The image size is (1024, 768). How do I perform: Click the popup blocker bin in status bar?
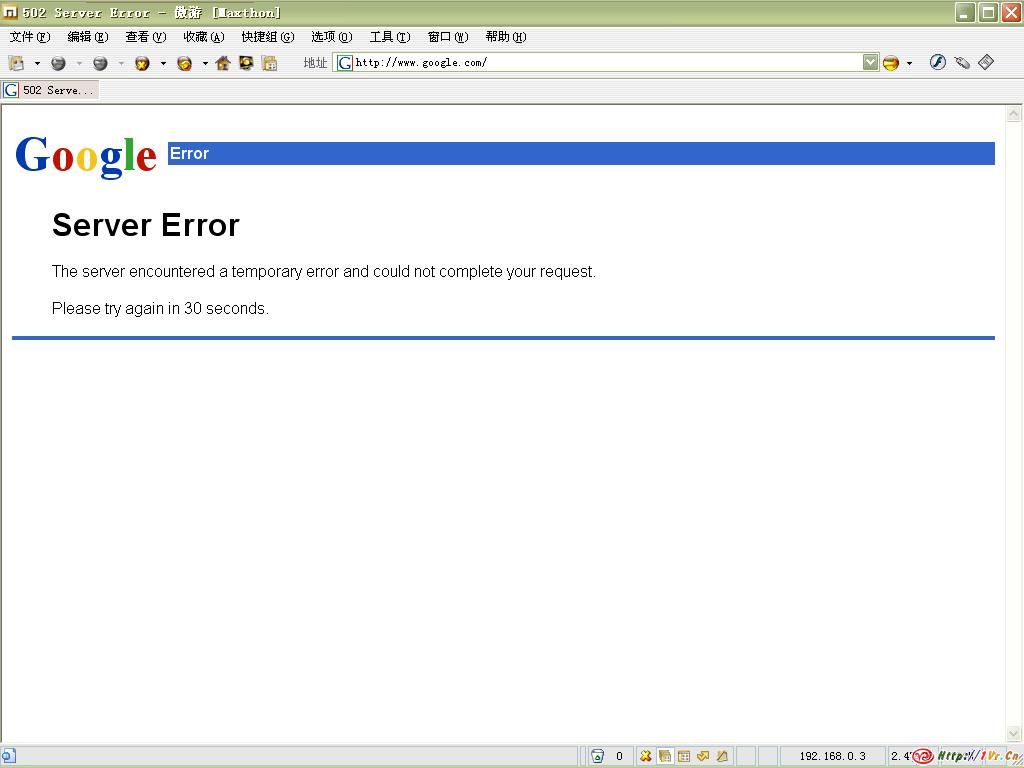pyautogui.click(x=597, y=756)
